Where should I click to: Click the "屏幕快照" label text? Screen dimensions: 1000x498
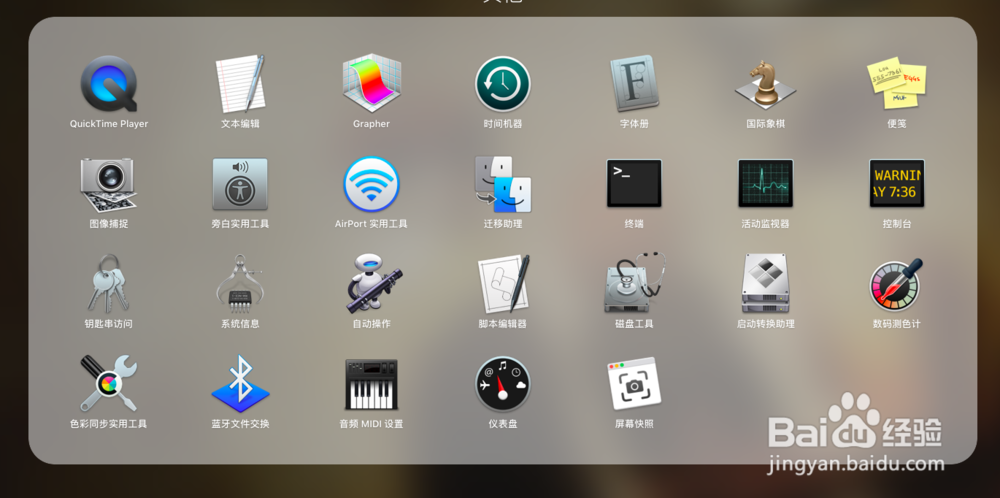click(634, 424)
